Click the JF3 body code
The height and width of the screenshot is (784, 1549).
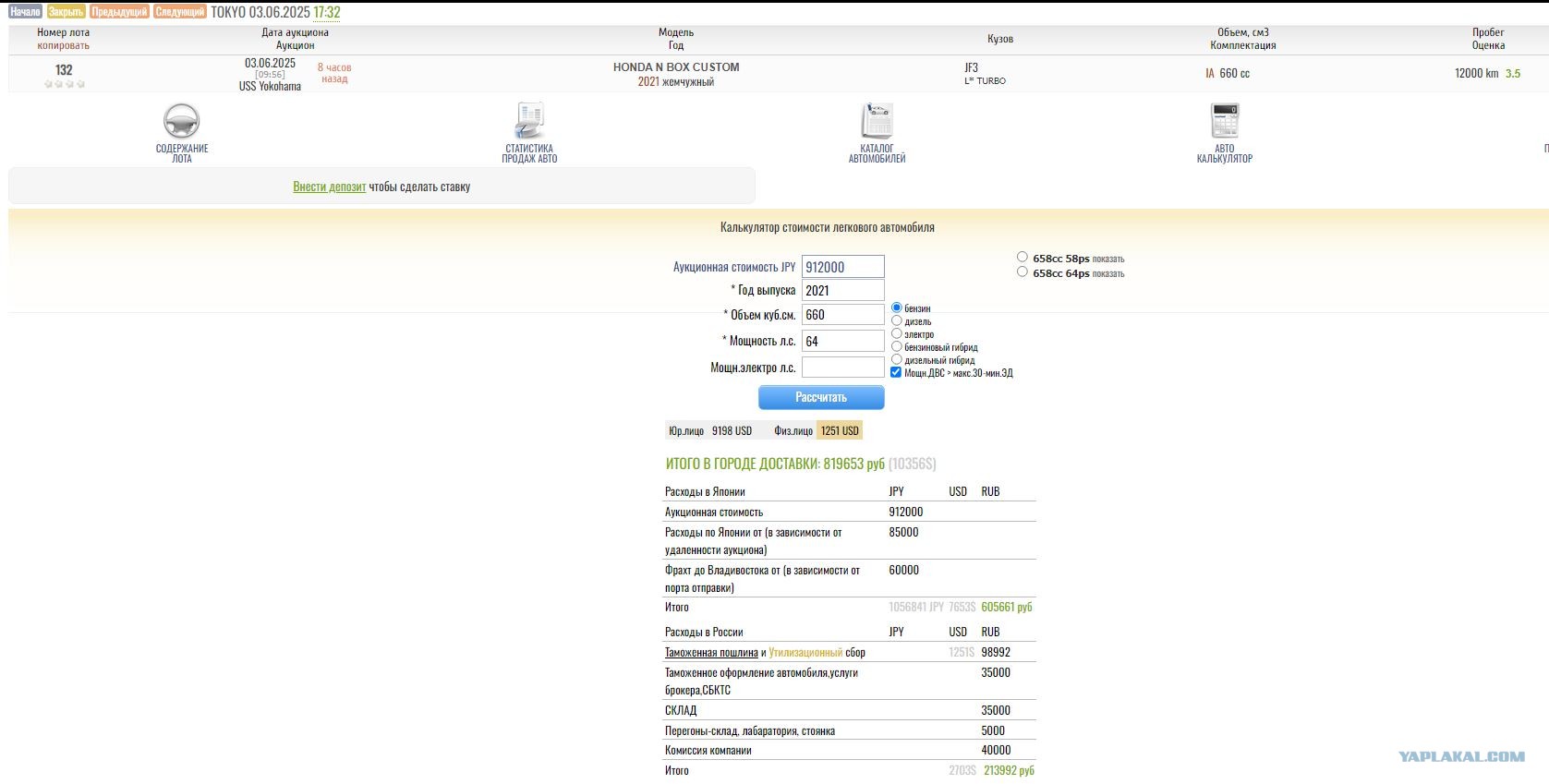pos(972,67)
